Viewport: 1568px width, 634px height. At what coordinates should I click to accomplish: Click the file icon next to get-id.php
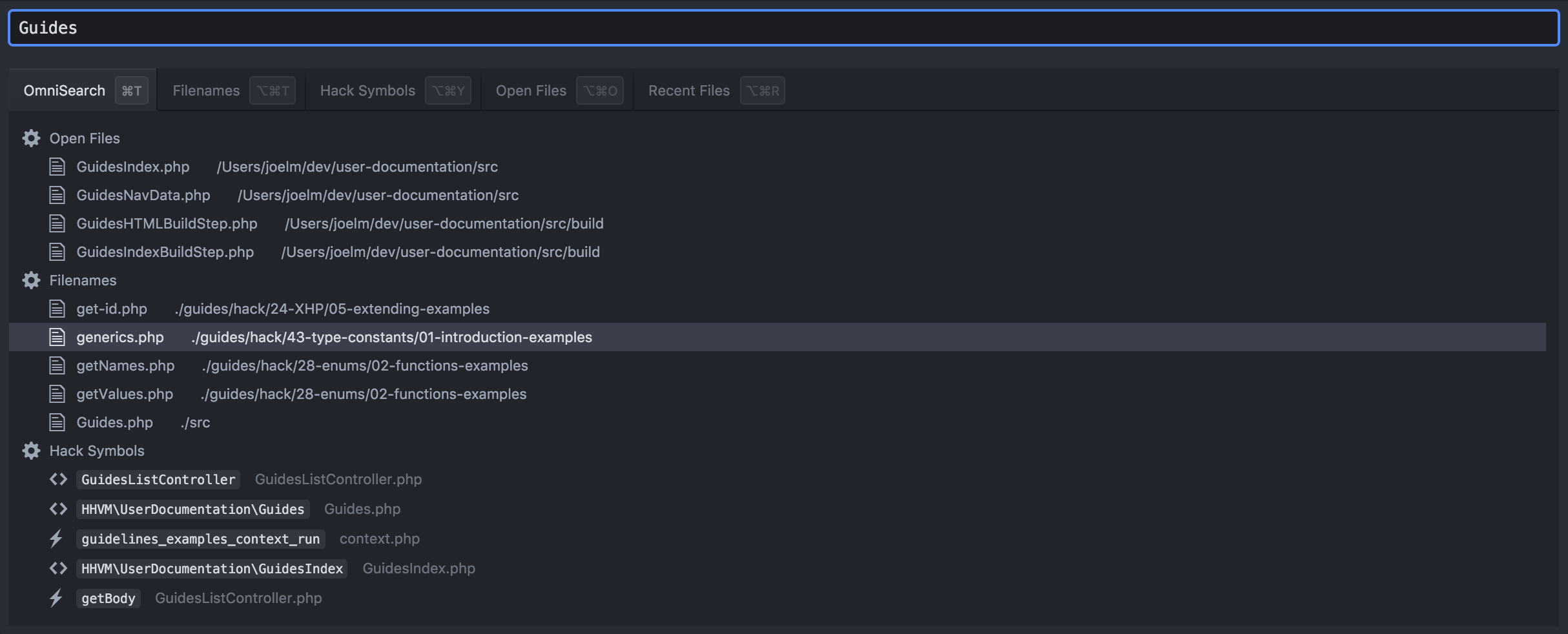[x=57, y=309]
